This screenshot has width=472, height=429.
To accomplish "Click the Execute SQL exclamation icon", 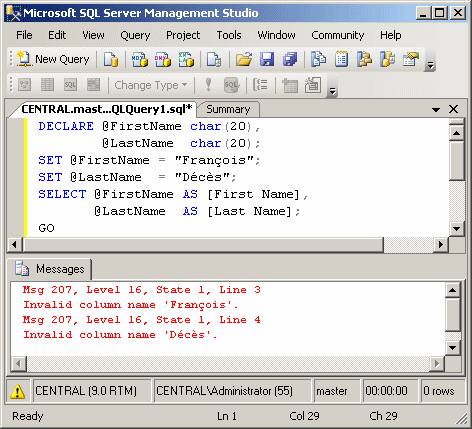I will tap(209, 85).
